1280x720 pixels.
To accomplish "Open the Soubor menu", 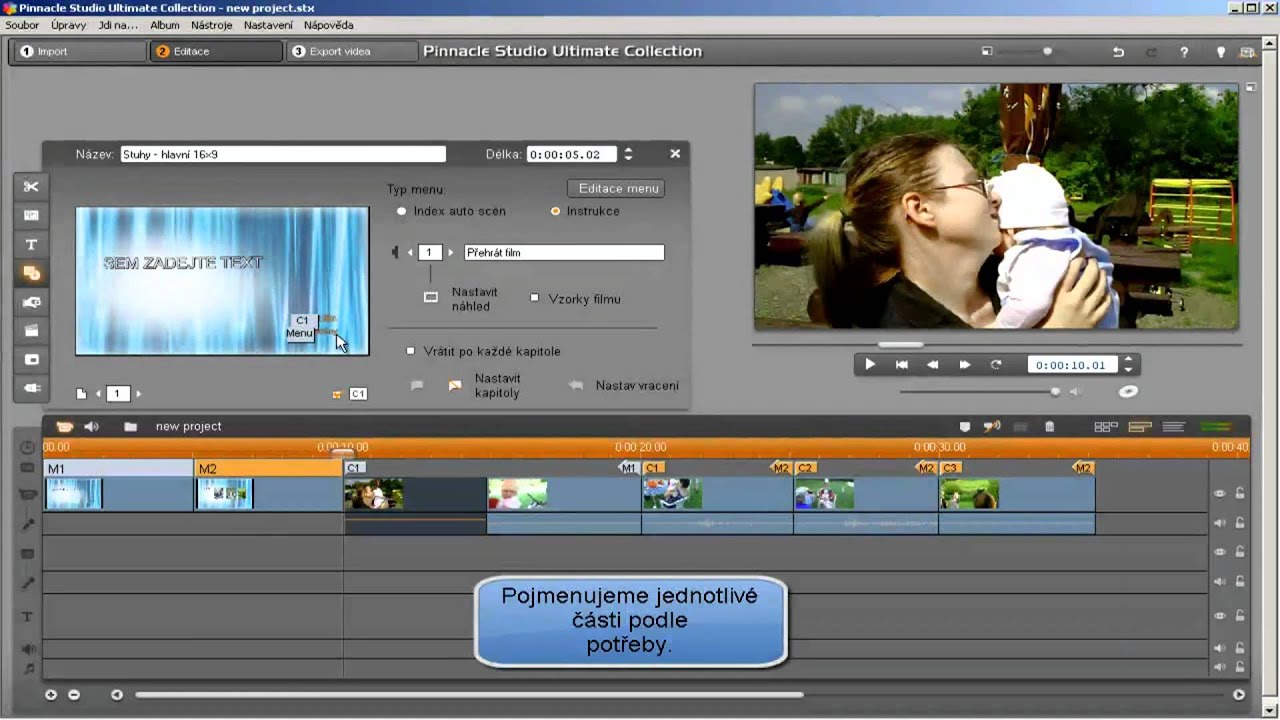I will [x=22, y=25].
